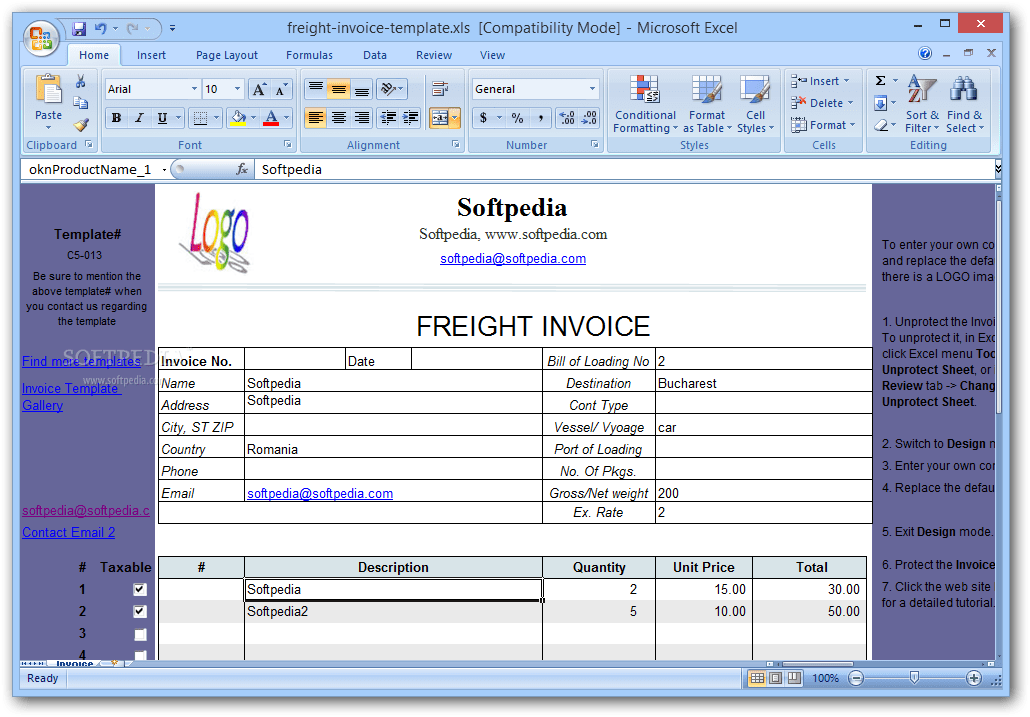
Task: Select the Bold formatting icon
Action: click(115, 118)
